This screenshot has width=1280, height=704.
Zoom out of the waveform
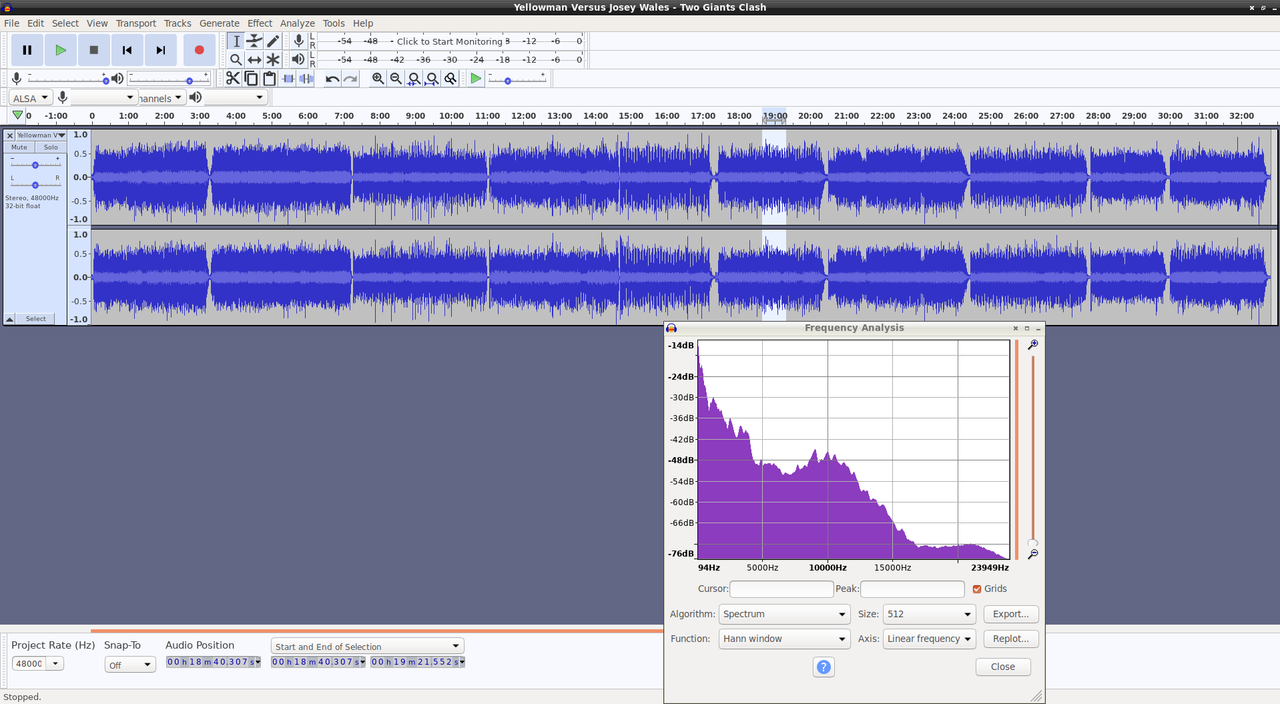click(396, 79)
